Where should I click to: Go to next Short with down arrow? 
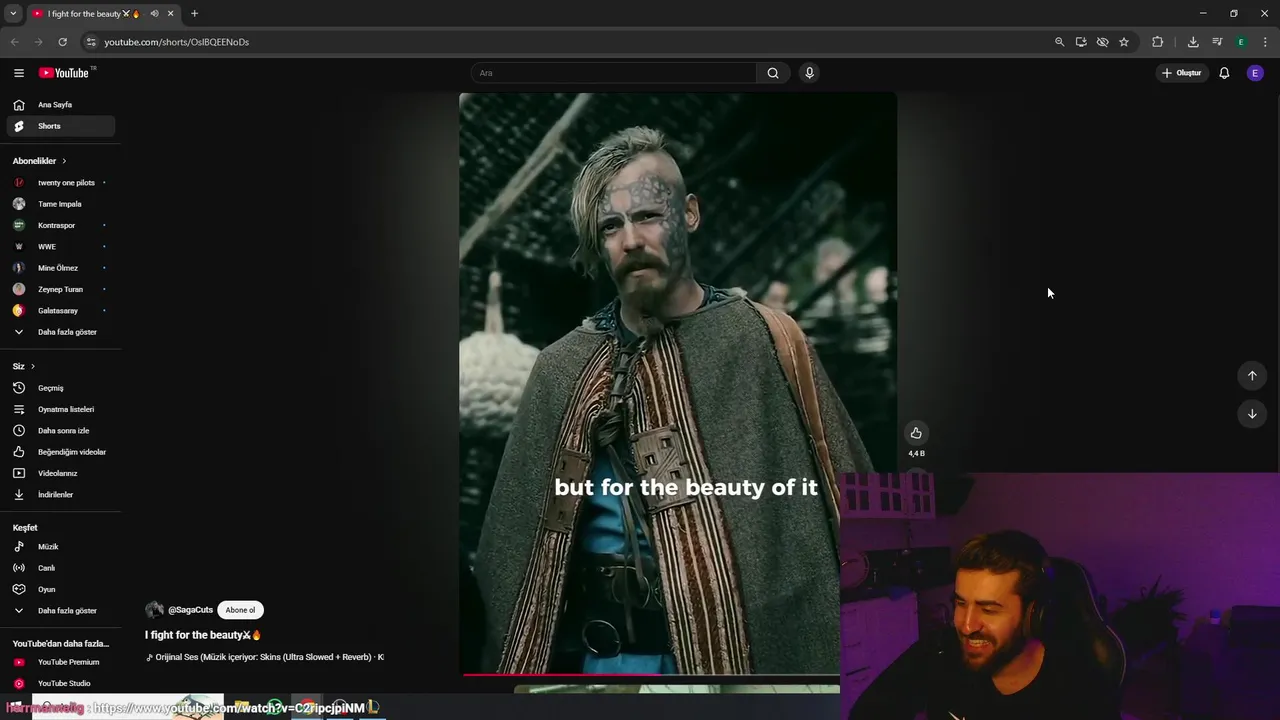(1252, 414)
